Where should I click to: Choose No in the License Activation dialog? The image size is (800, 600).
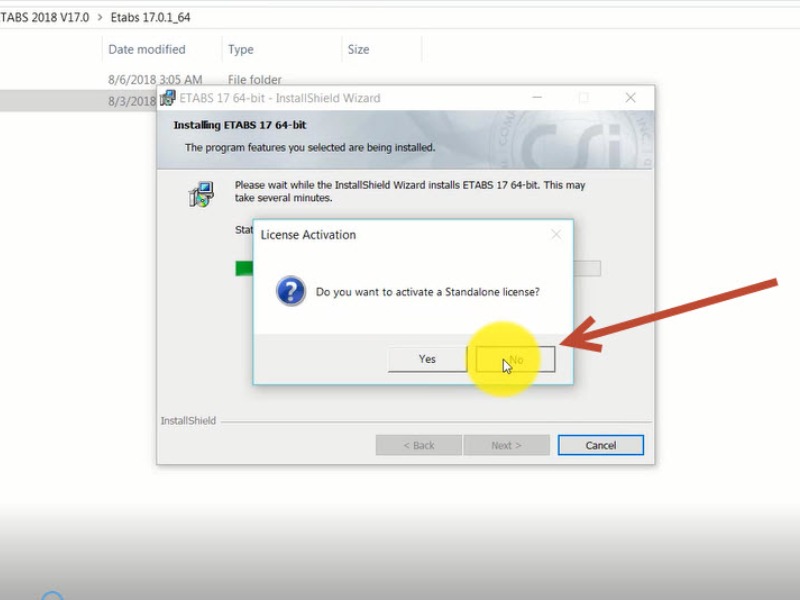515,359
